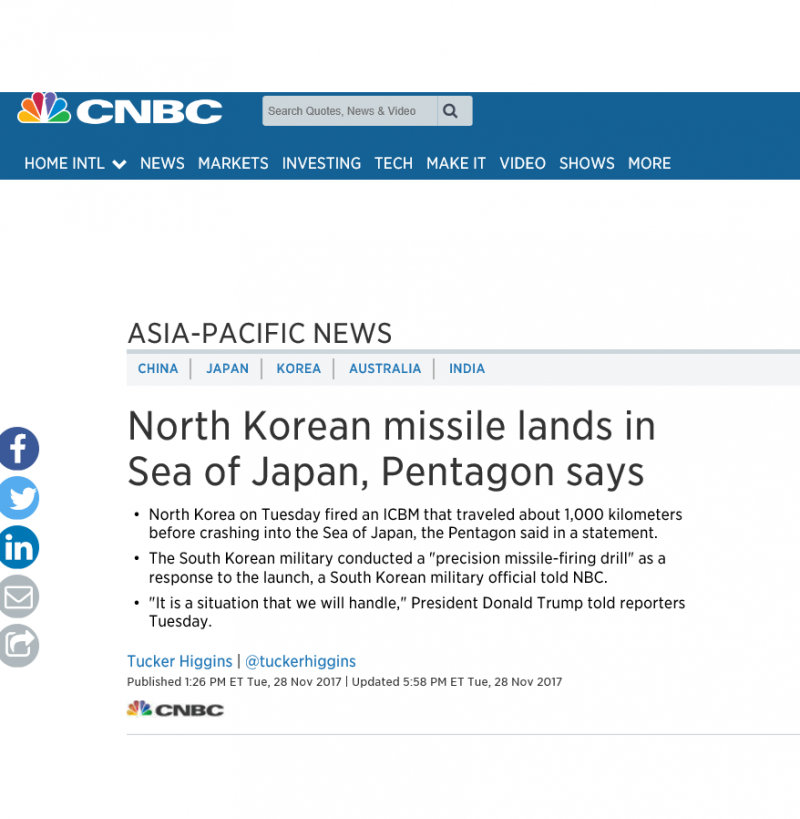
Task: Expand the HOME INTL edition dropdown
Action: 75,163
